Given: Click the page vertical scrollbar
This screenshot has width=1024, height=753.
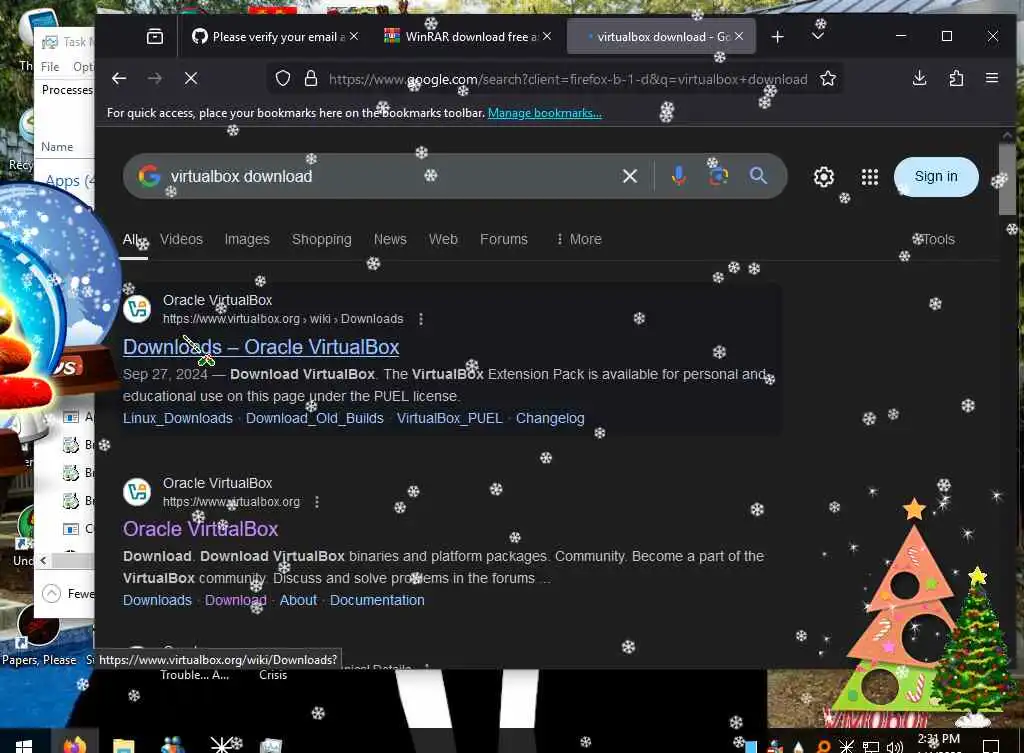Looking at the screenshot, I should 1007,178.
